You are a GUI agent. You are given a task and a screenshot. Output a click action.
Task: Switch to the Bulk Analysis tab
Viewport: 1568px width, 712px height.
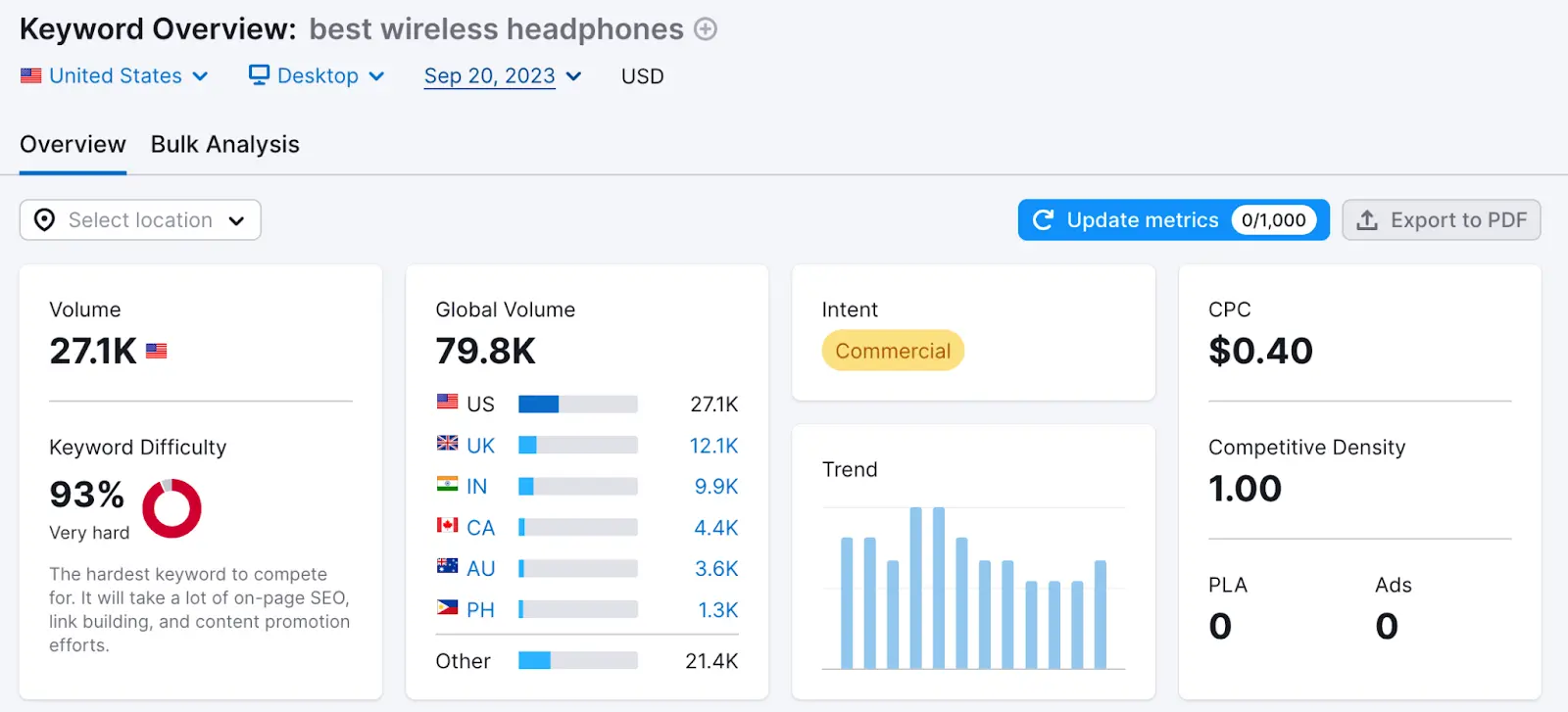coord(224,144)
